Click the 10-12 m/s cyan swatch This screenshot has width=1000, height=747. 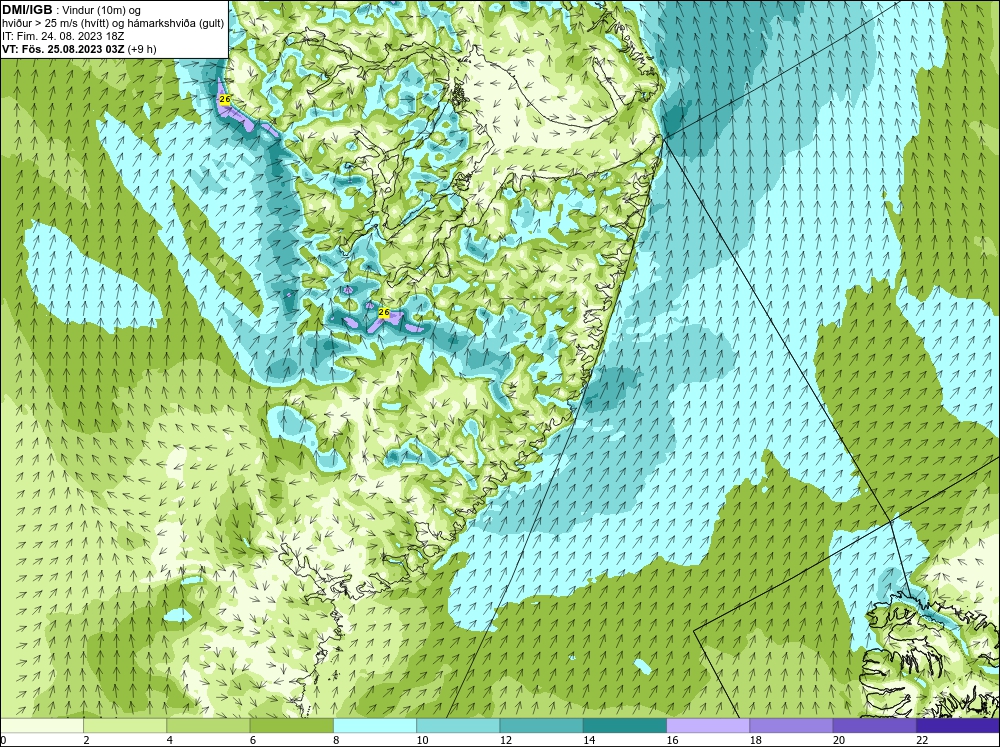[x=458, y=726]
